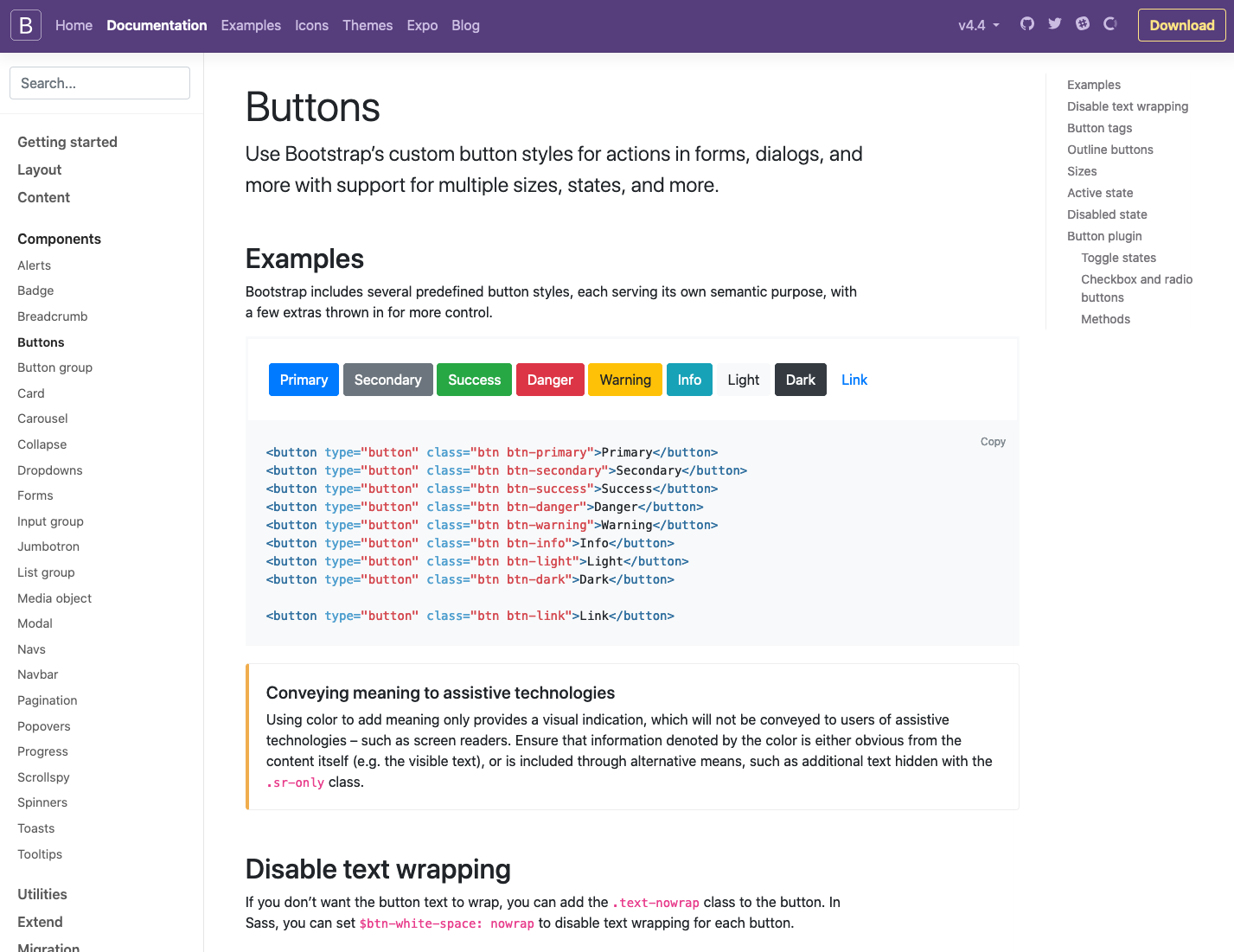Viewport: 1234px width, 952px height.
Task: Open Badge in sidebar
Action: click(35, 291)
